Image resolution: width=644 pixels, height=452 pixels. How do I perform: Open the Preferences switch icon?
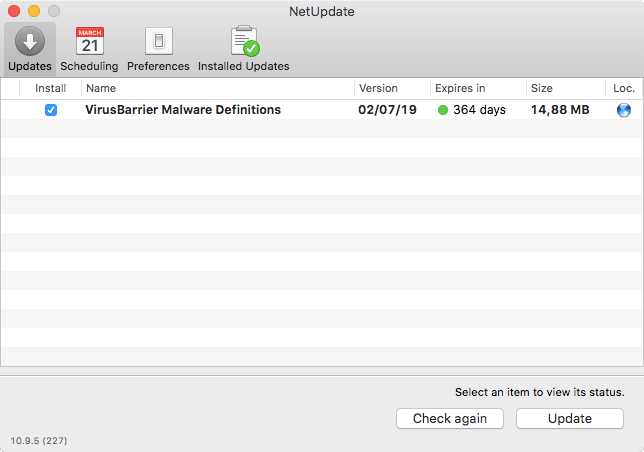[x=159, y=41]
